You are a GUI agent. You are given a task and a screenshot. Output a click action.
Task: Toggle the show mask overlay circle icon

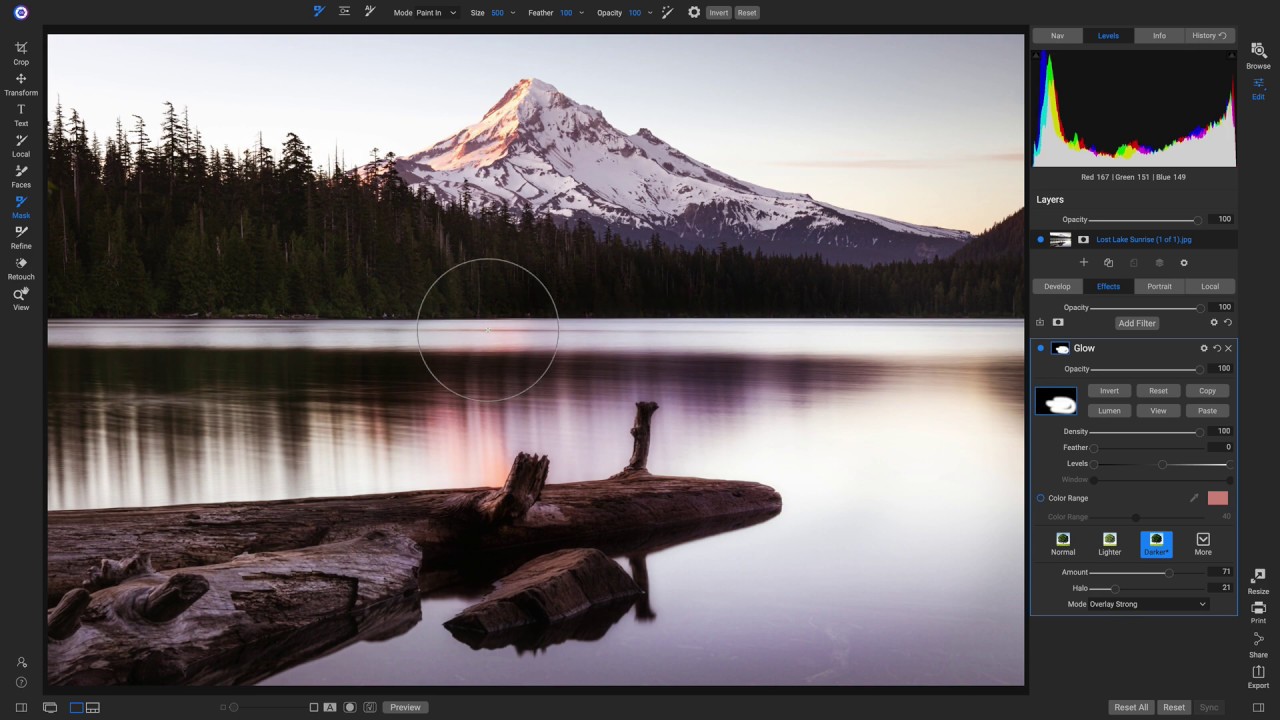350,707
